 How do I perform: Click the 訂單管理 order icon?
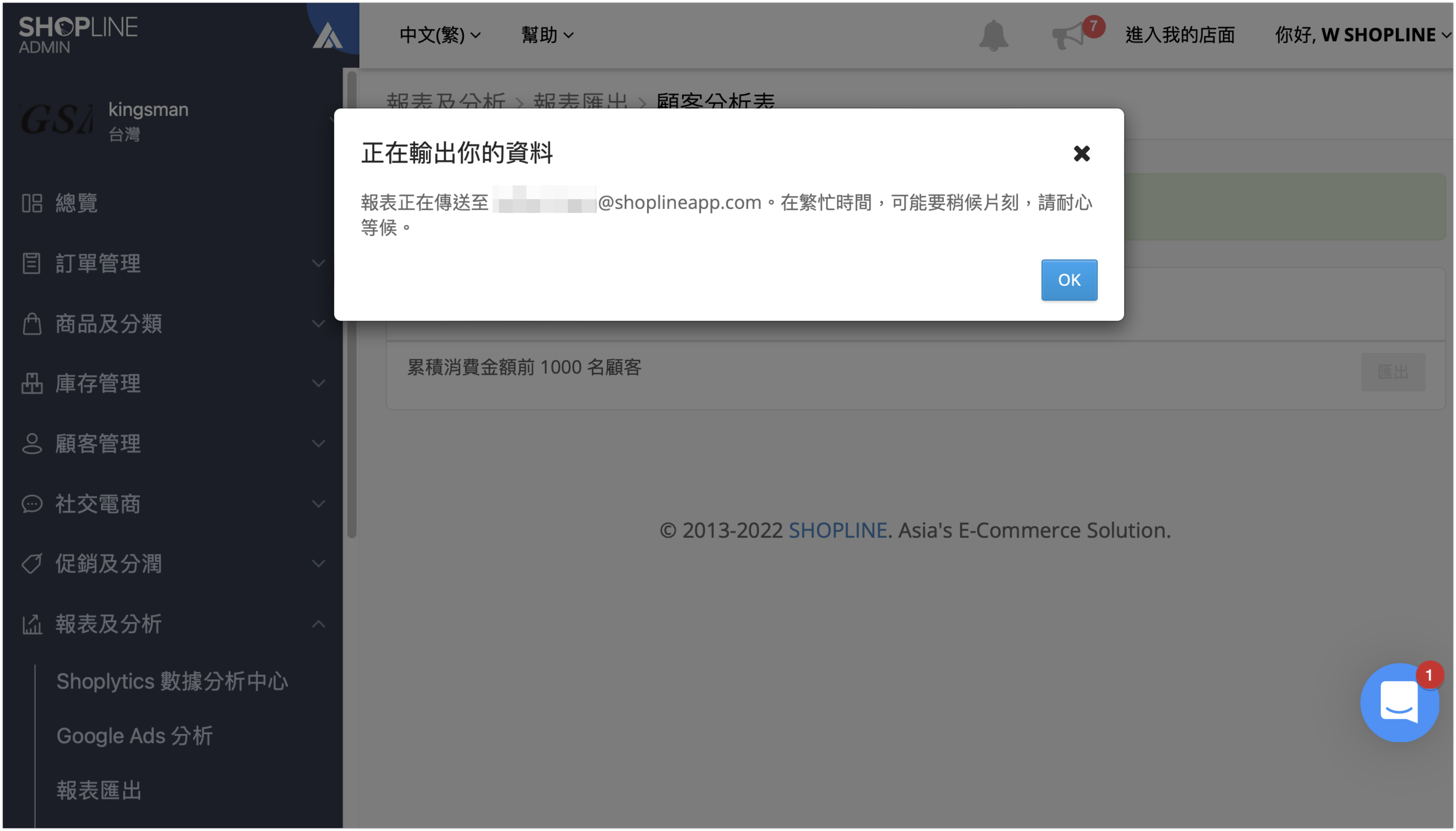pos(31,263)
